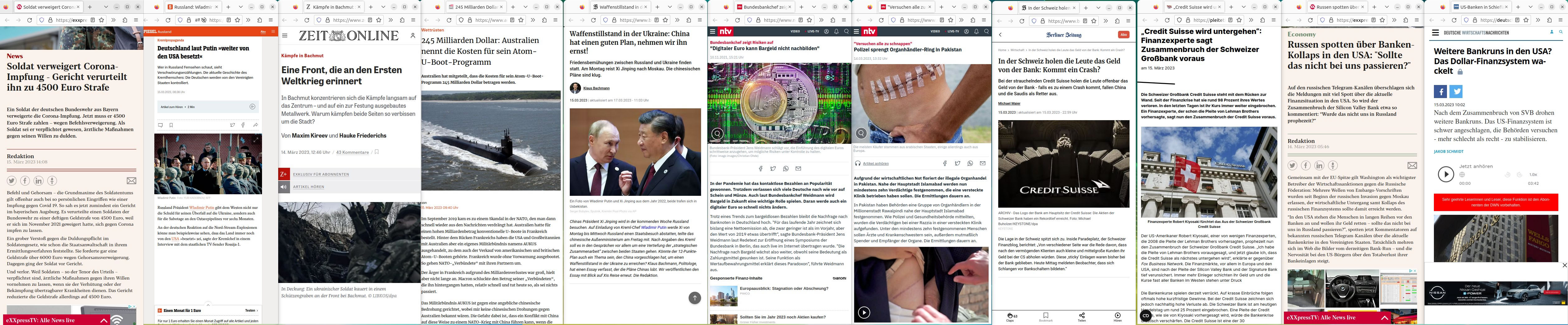Open ntv VIDEO menu in Bundesbankchef window
This screenshot has height=325, width=1568.
coord(795,31)
